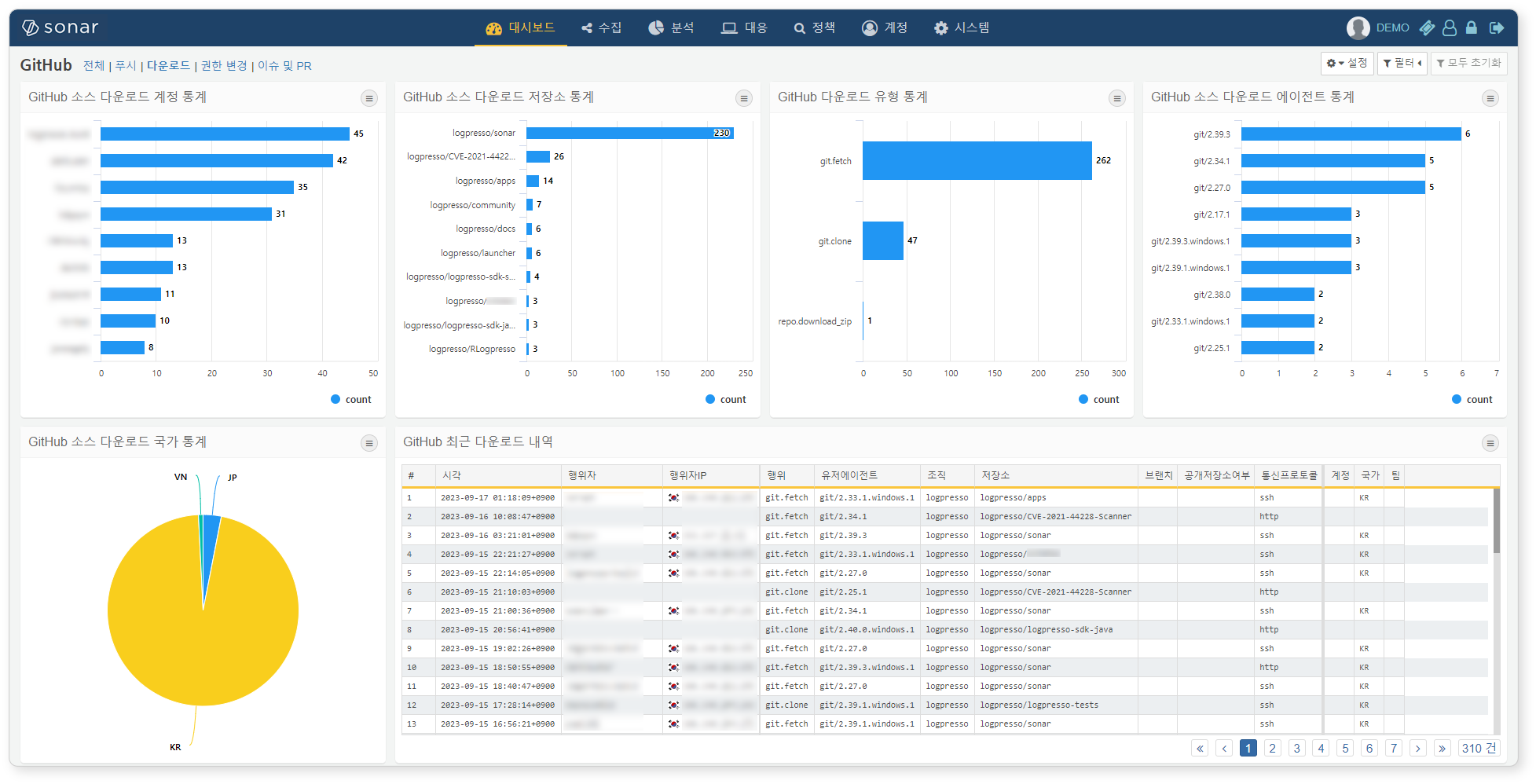The width and height of the screenshot is (1536, 784).
Task: Toggle count legend in 계정 통계 chart
Action: pyautogui.click(x=351, y=399)
